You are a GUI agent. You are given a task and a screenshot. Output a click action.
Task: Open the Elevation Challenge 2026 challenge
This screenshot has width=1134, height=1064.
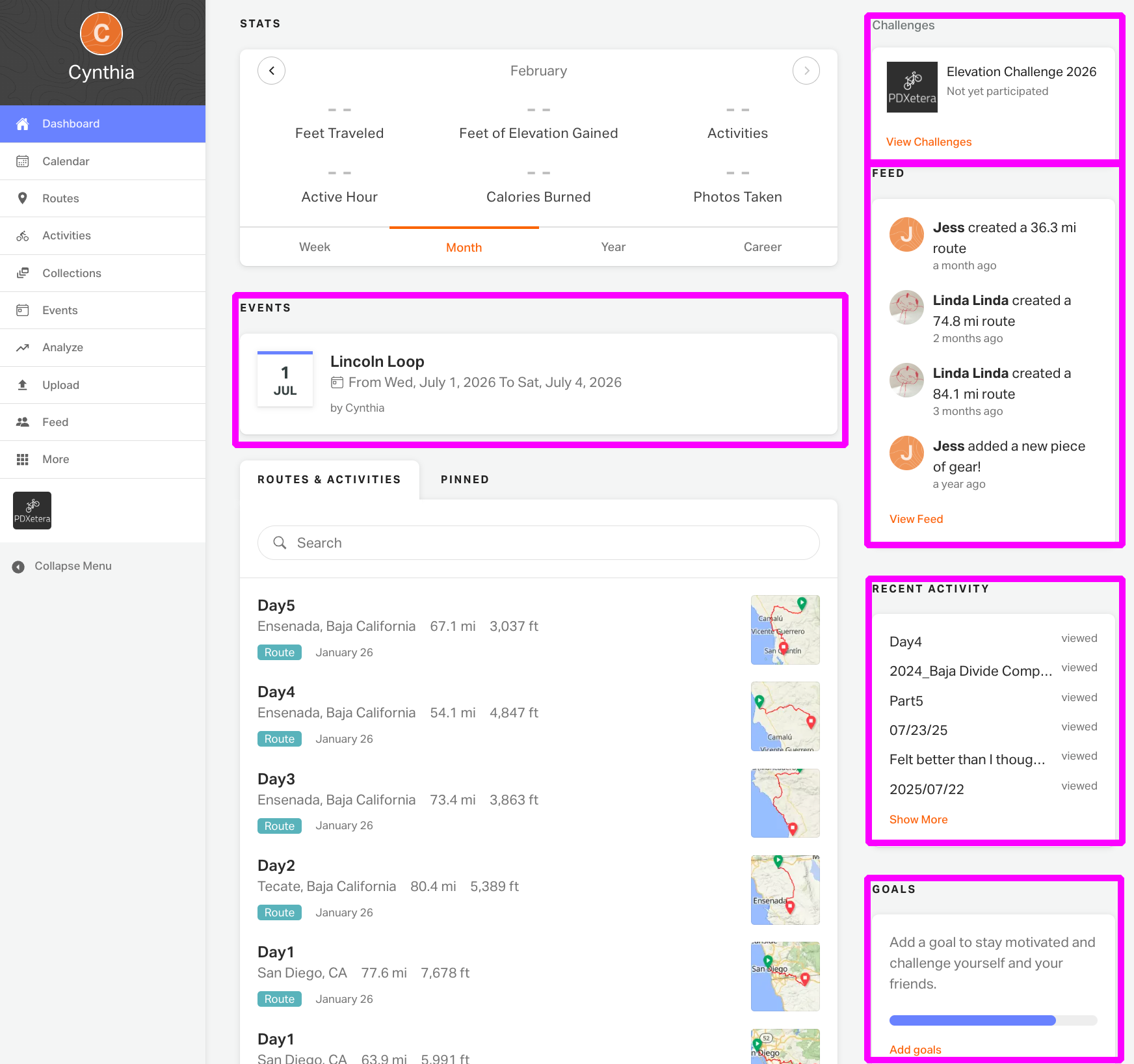click(x=1022, y=72)
